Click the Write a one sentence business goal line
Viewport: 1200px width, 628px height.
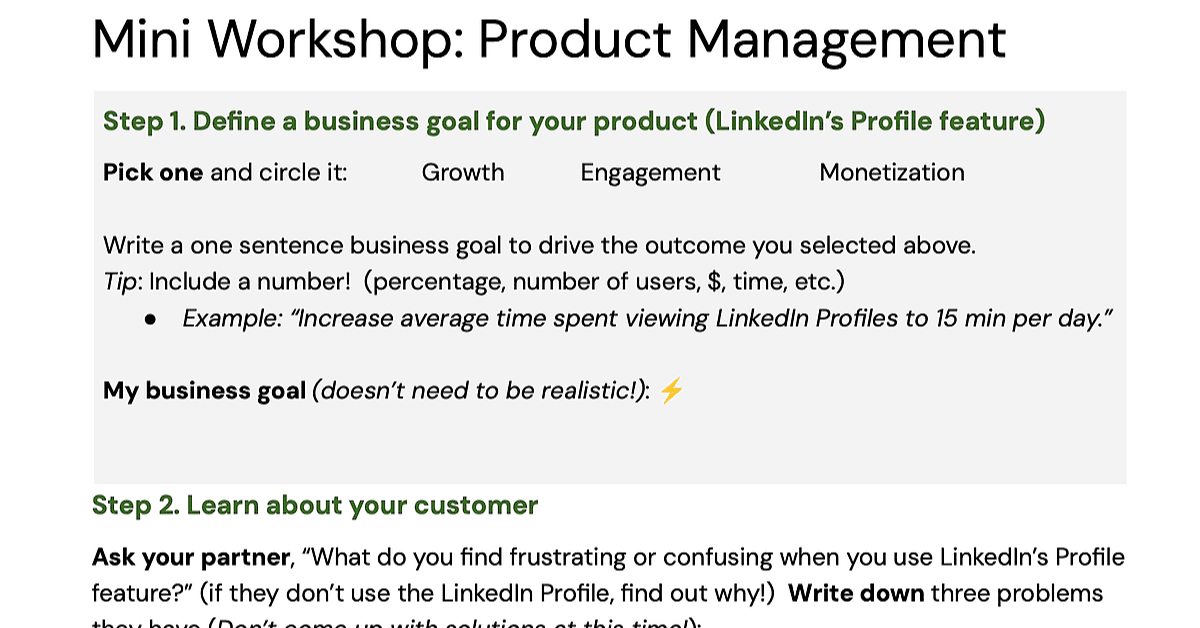pos(539,246)
